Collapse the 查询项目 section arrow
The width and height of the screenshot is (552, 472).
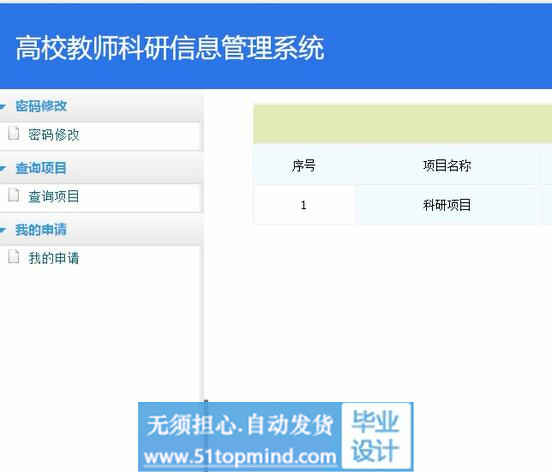3,168
